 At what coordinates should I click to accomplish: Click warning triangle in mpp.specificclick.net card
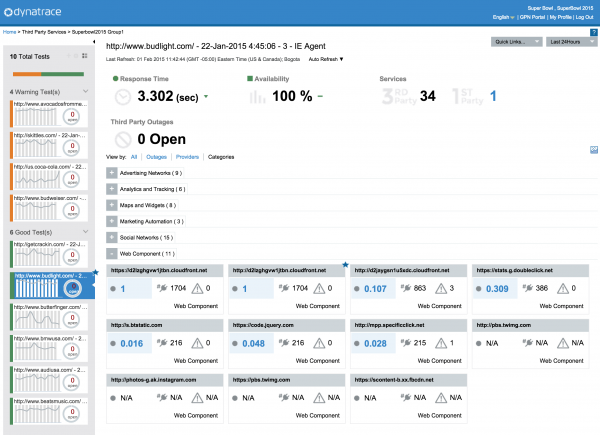[441, 343]
